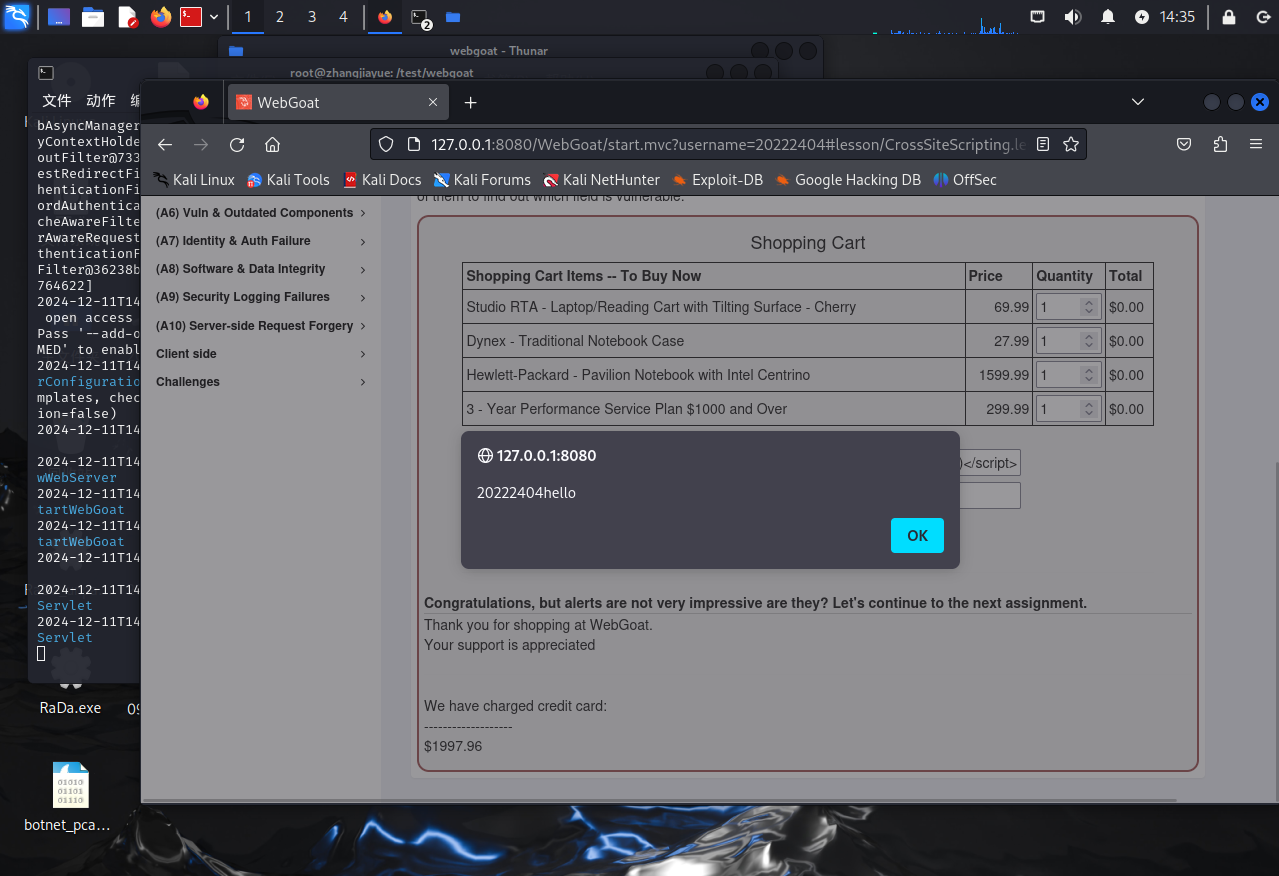Adjust volume via the speaker tray icon
This screenshot has height=876, width=1279.
(1073, 17)
